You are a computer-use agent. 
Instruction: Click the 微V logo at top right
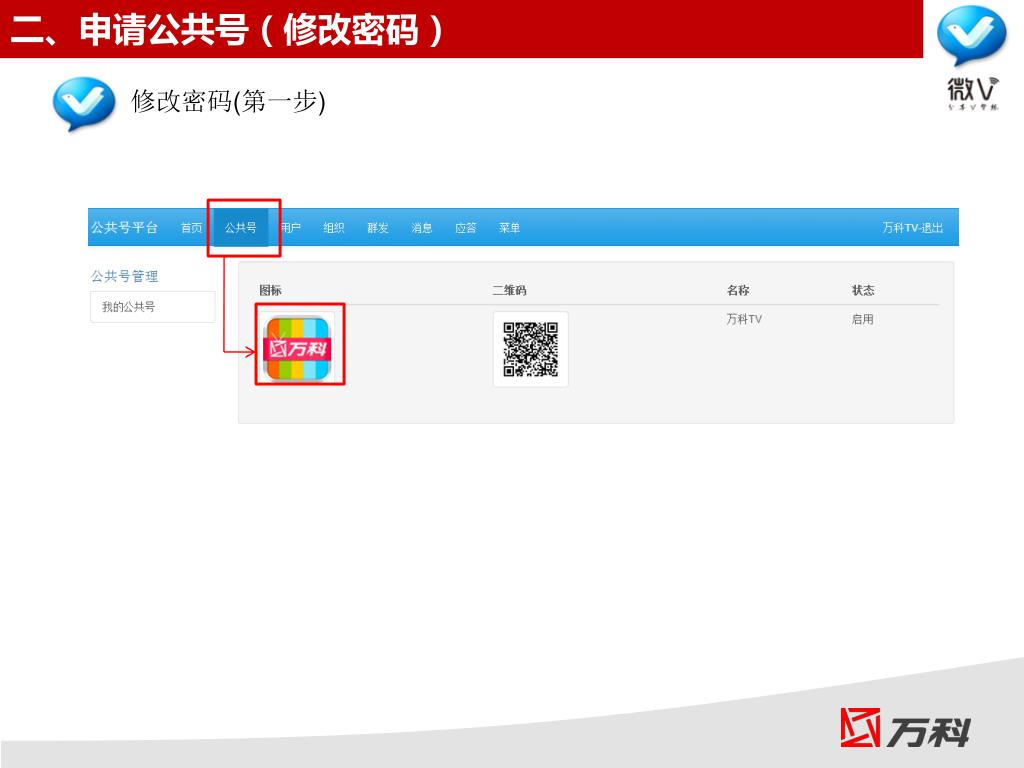972,57
